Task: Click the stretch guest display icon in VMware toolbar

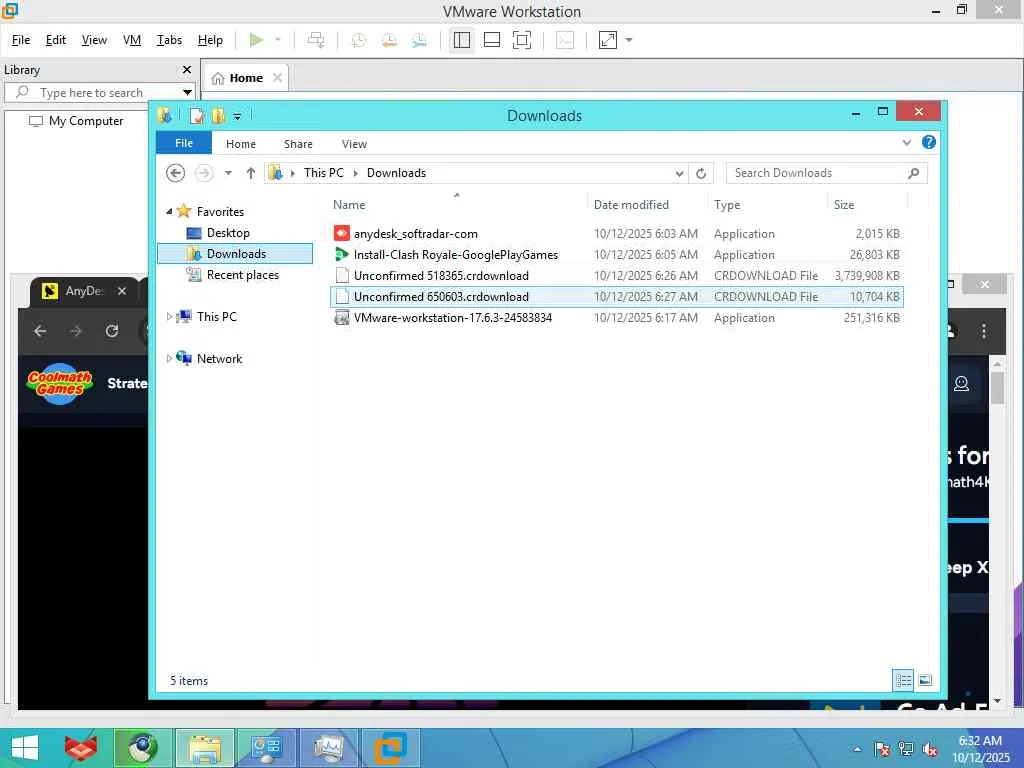Action: point(607,40)
